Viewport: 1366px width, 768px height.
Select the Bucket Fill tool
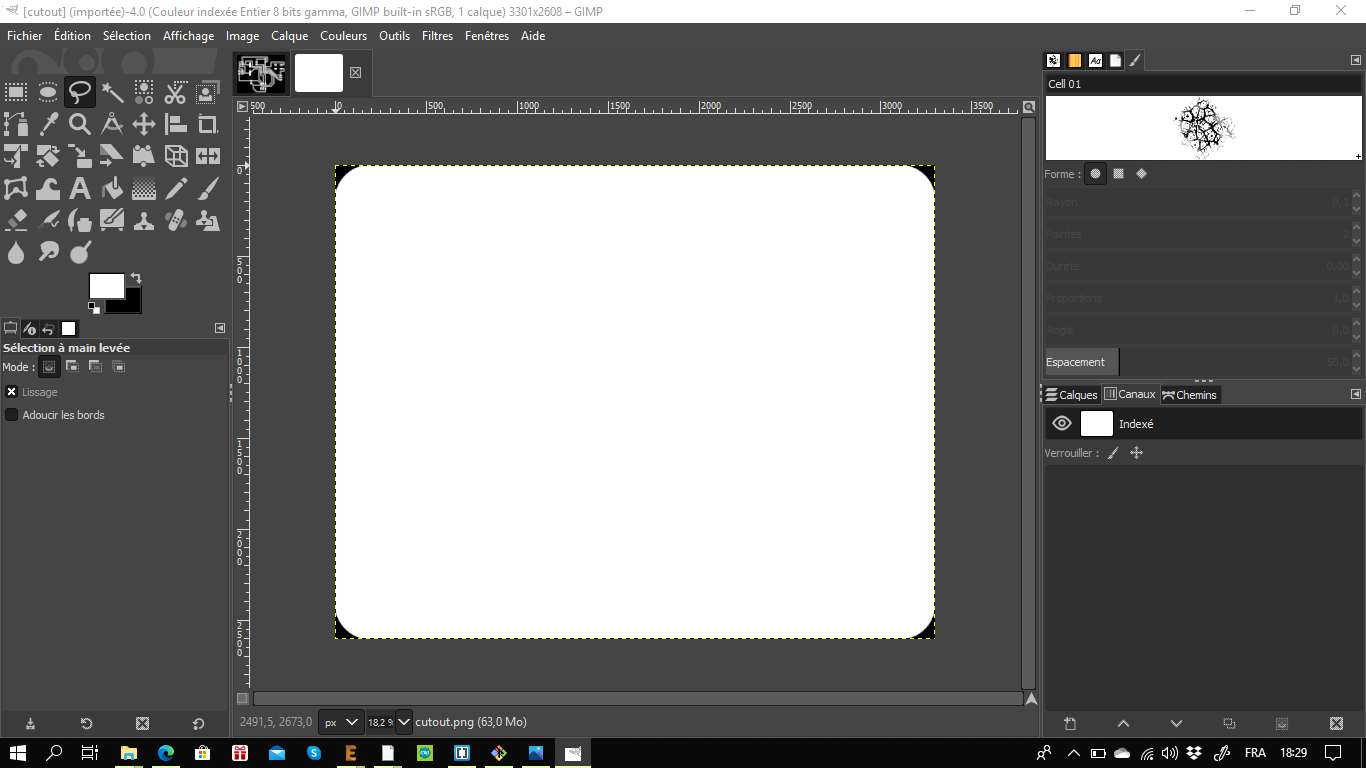pos(112,189)
